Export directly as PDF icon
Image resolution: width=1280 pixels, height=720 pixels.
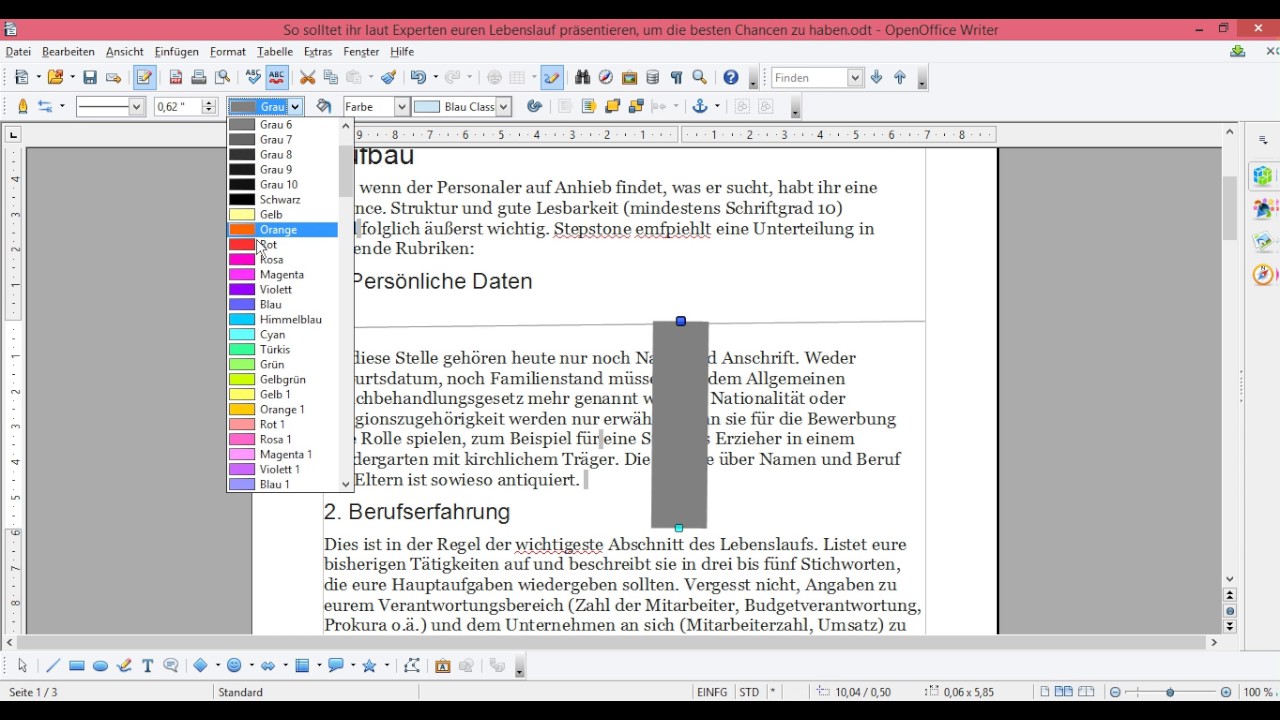[176, 77]
